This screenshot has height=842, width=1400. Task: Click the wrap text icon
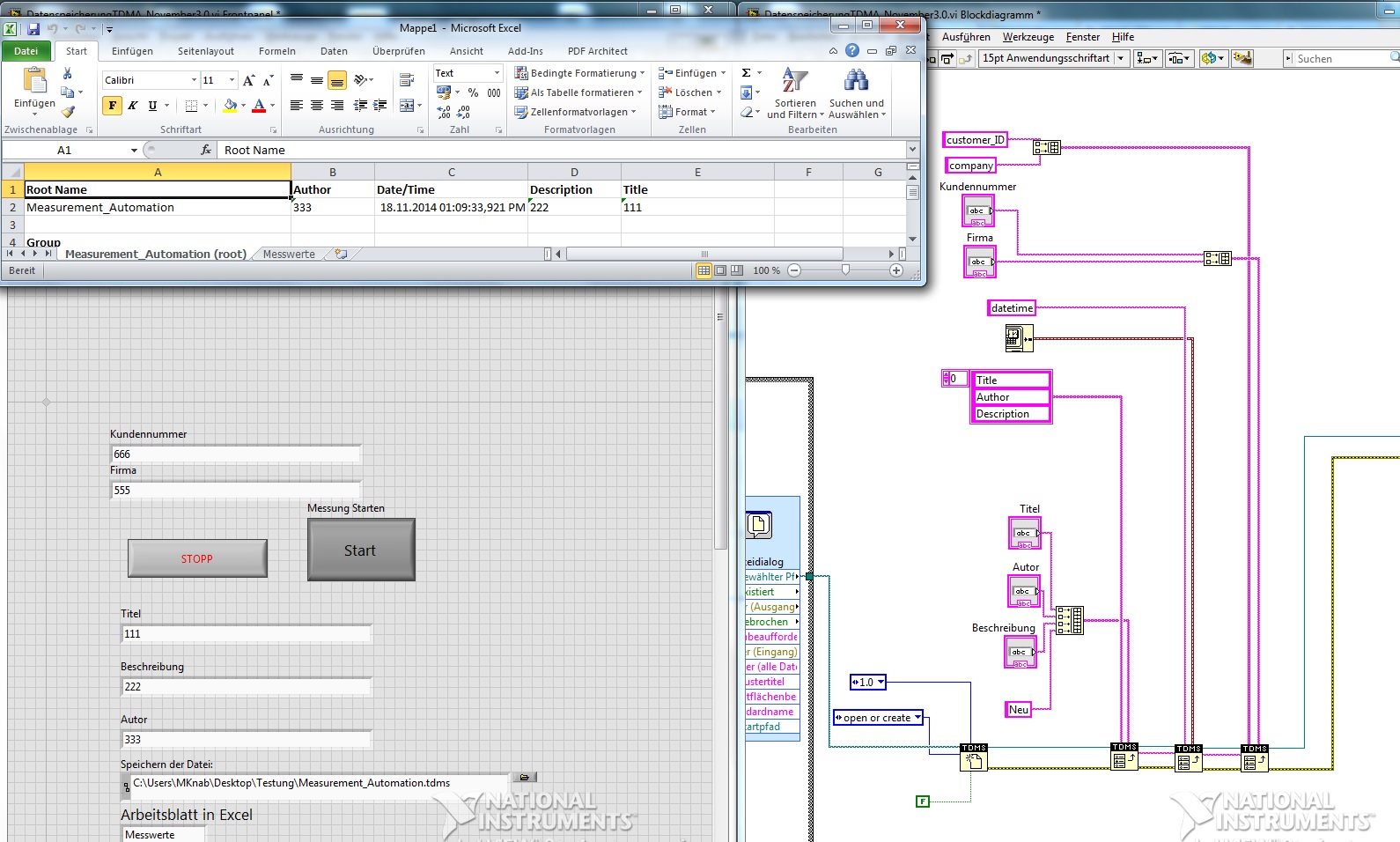(x=407, y=80)
